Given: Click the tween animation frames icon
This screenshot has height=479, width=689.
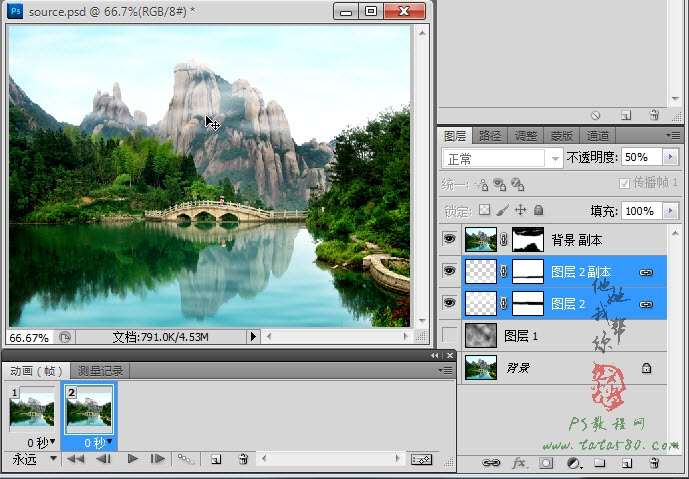Looking at the screenshot, I should point(185,459).
